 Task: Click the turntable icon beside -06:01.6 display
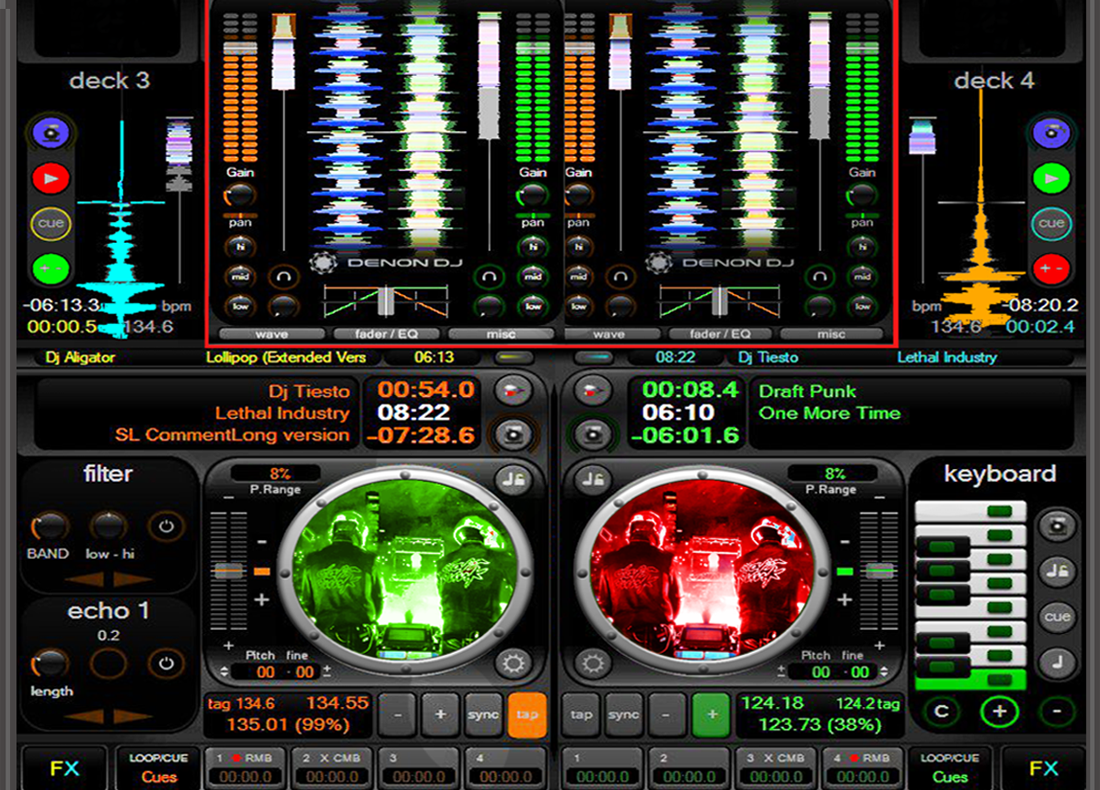pyautogui.click(x=593, y=435)
